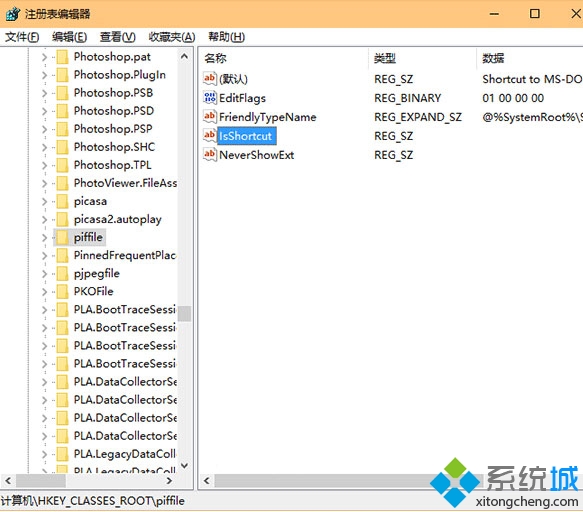
Task: Click the Registry Editor app icon in title bar
Action: [x=12, y=14]
